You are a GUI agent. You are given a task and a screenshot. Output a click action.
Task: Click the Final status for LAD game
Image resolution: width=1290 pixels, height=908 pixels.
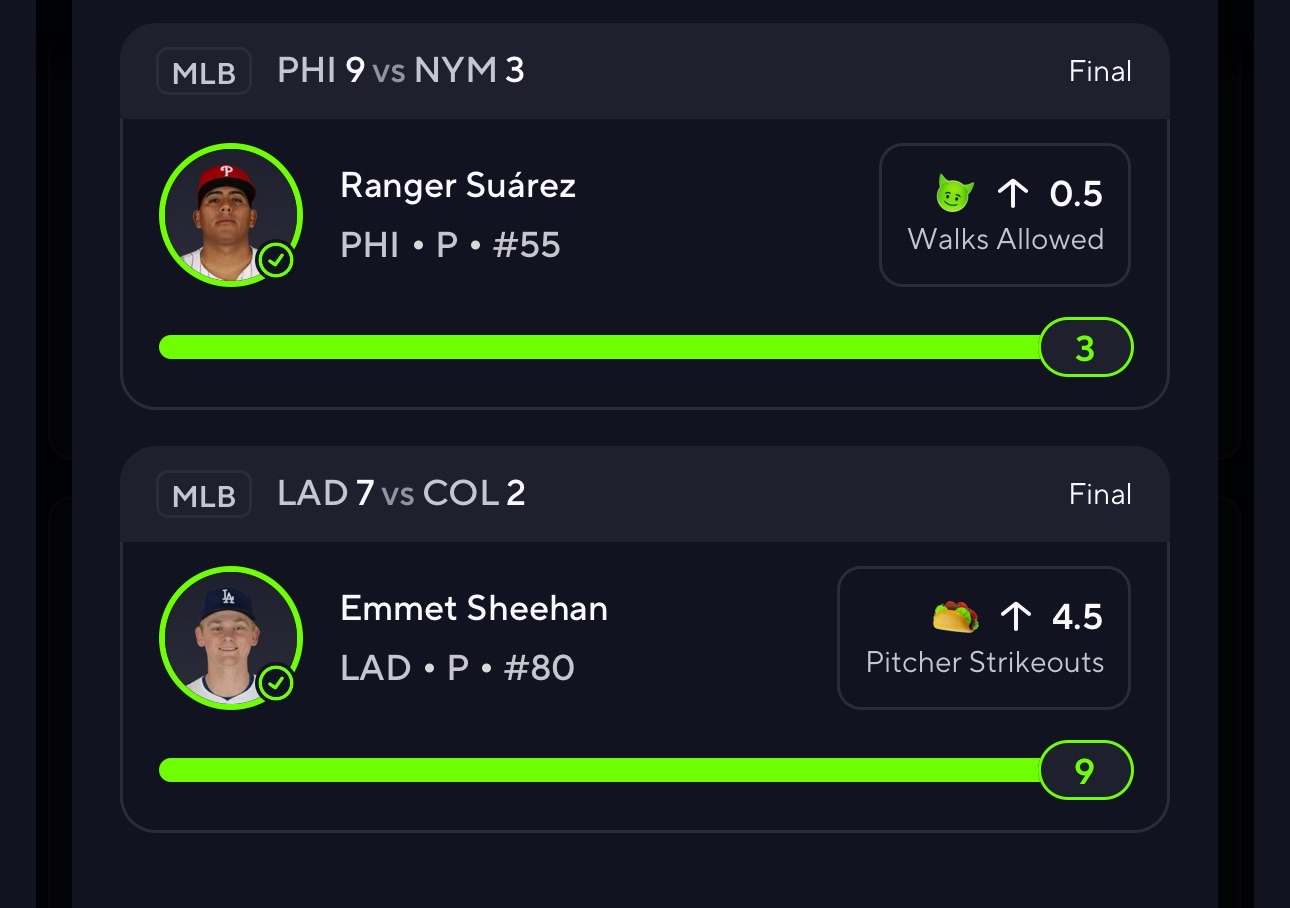[1100, 495]
